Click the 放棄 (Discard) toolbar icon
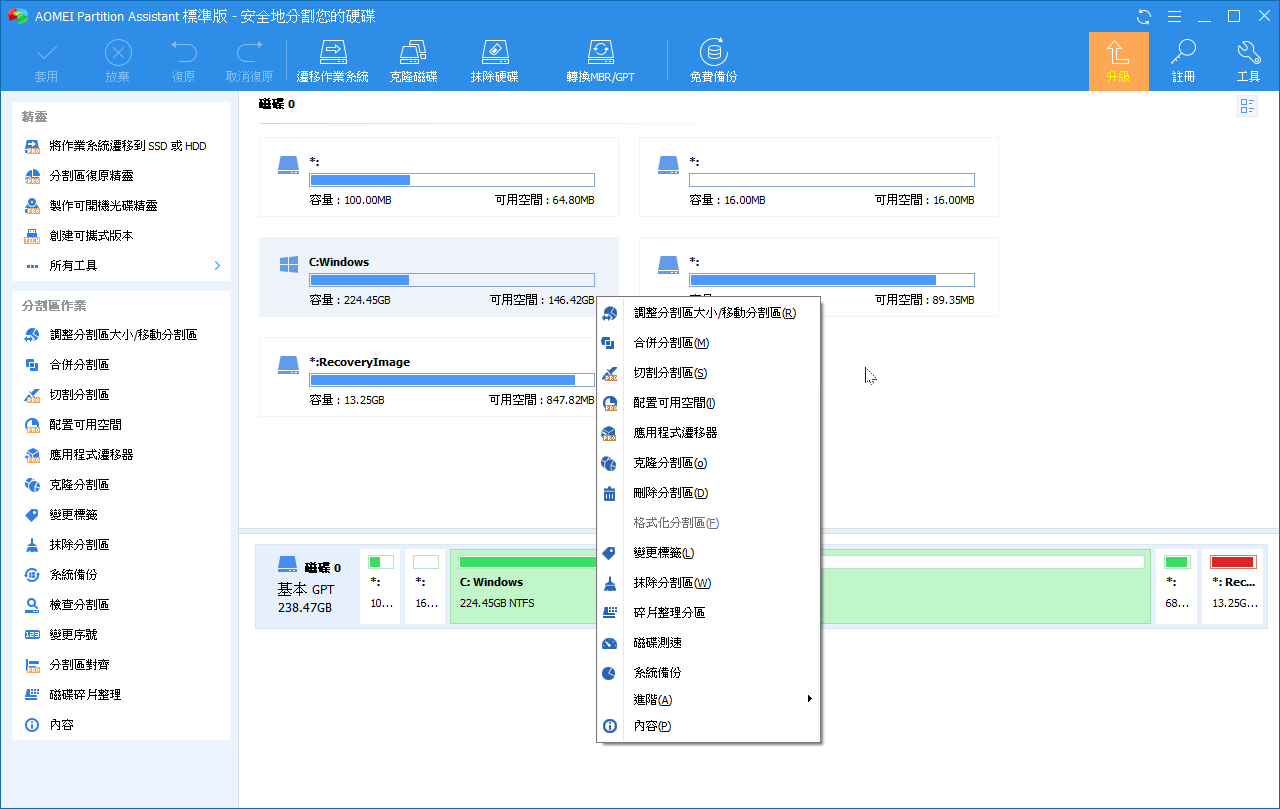 118,62
